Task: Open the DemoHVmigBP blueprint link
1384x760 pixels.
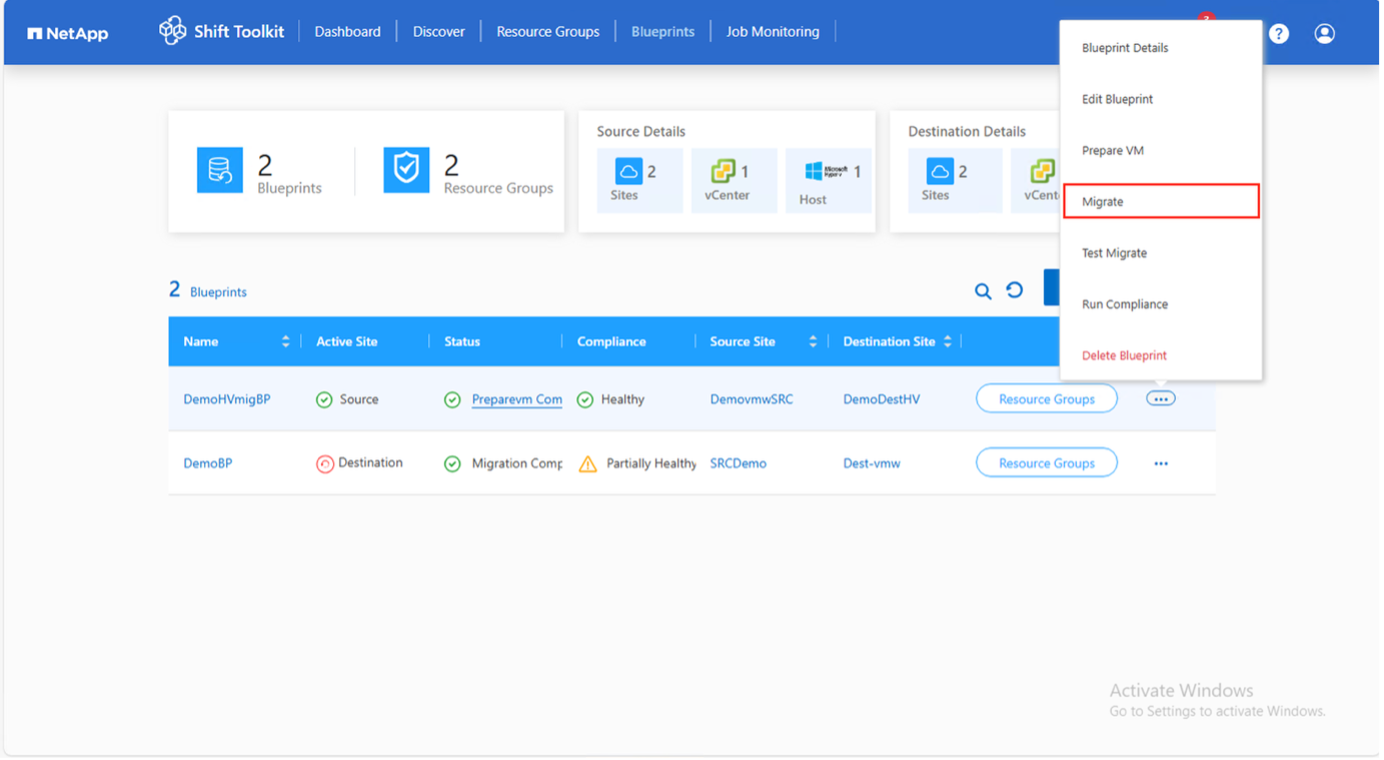Action: click(x=227, y=399)
